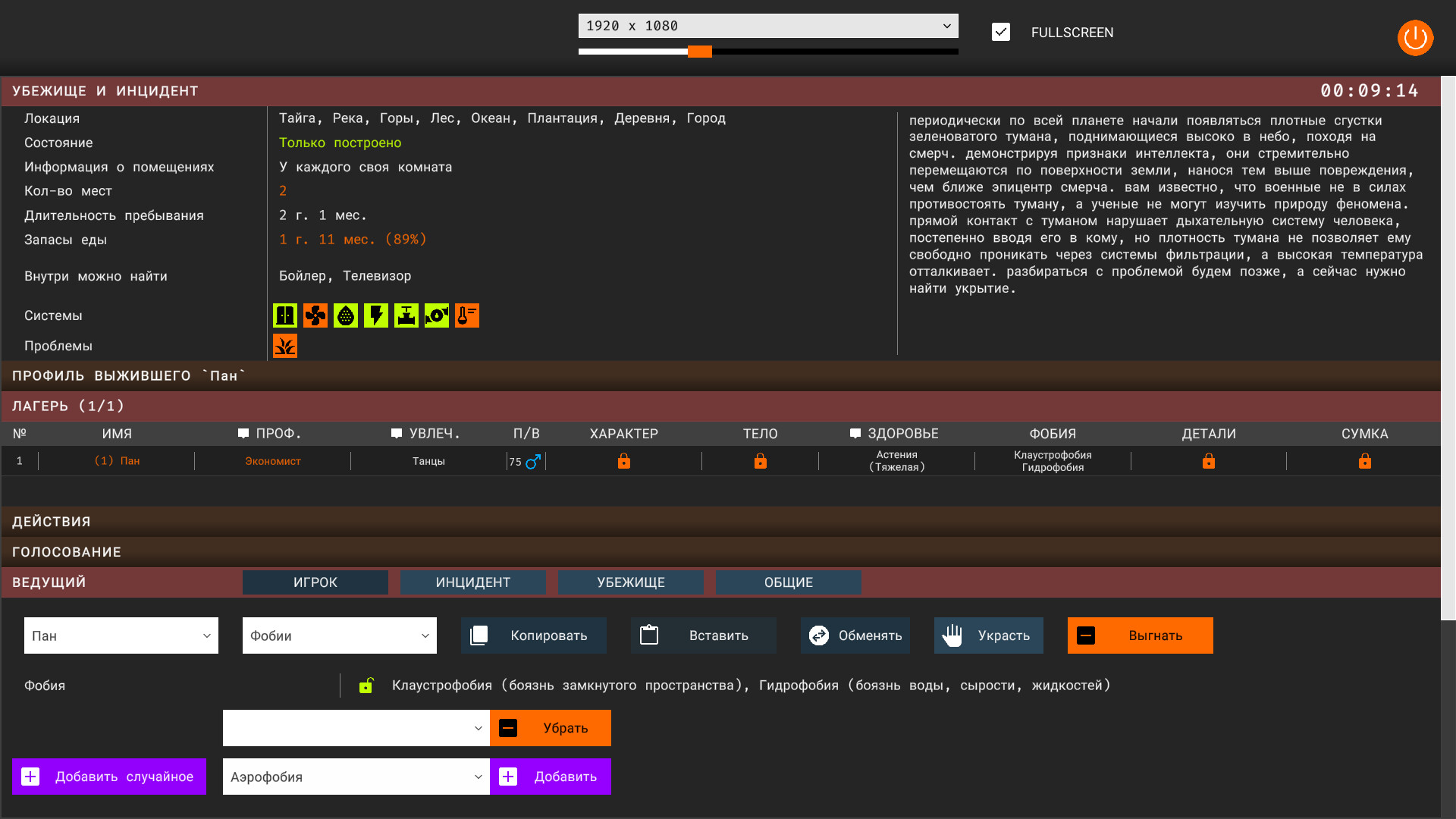Open the Аэрофобия phobia dropdown
1456x819 pixels.
coord(356,777)
